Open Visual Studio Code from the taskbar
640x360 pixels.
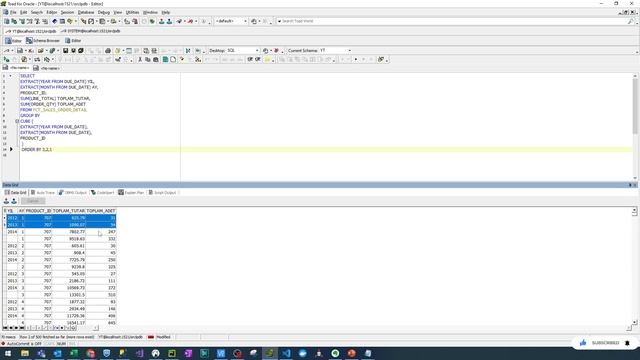[286, 353]
